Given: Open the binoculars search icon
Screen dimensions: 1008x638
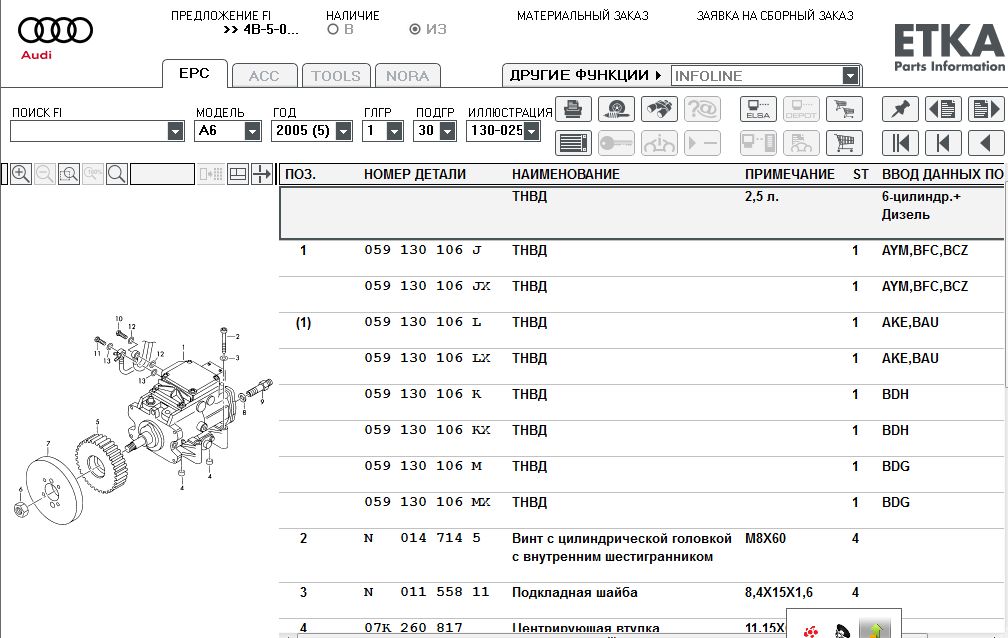Looking at the screenshot, I should pyautogui.click(x=659, y=109).
